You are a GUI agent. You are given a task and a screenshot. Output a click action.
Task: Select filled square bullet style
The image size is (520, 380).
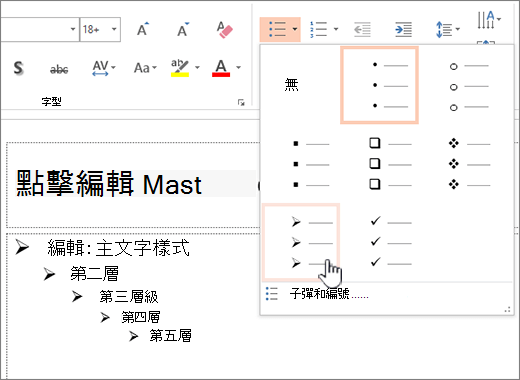tap(311, 164)
